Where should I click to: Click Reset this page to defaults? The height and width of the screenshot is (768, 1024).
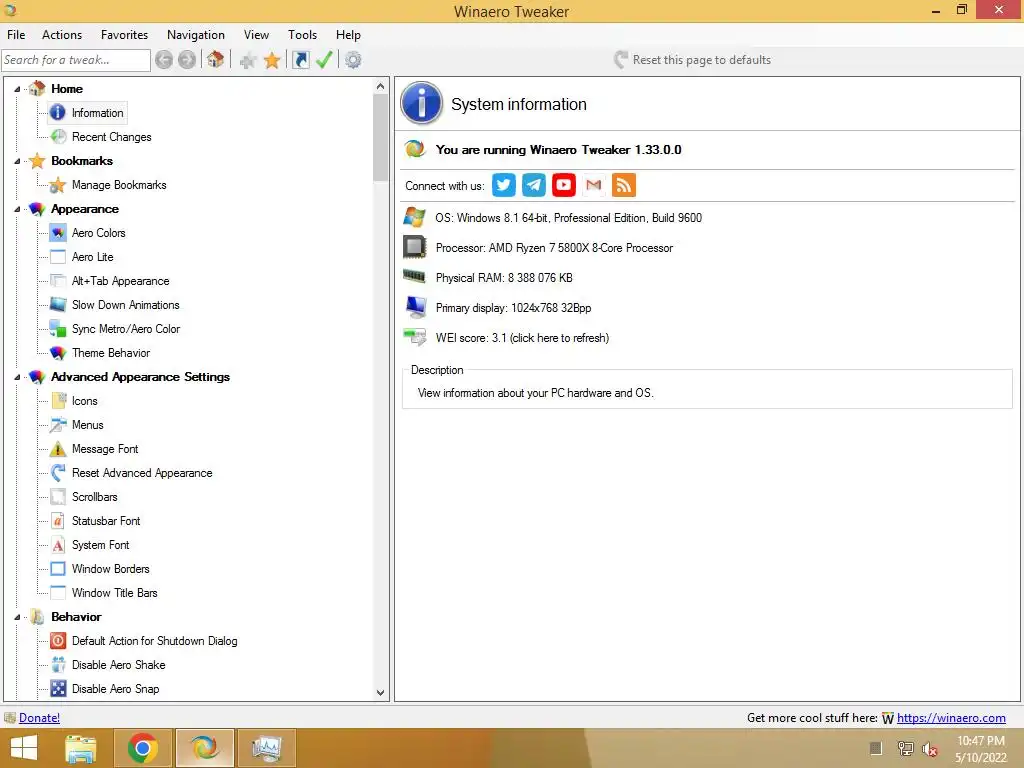pyautogui.click(x=693, y=60)
